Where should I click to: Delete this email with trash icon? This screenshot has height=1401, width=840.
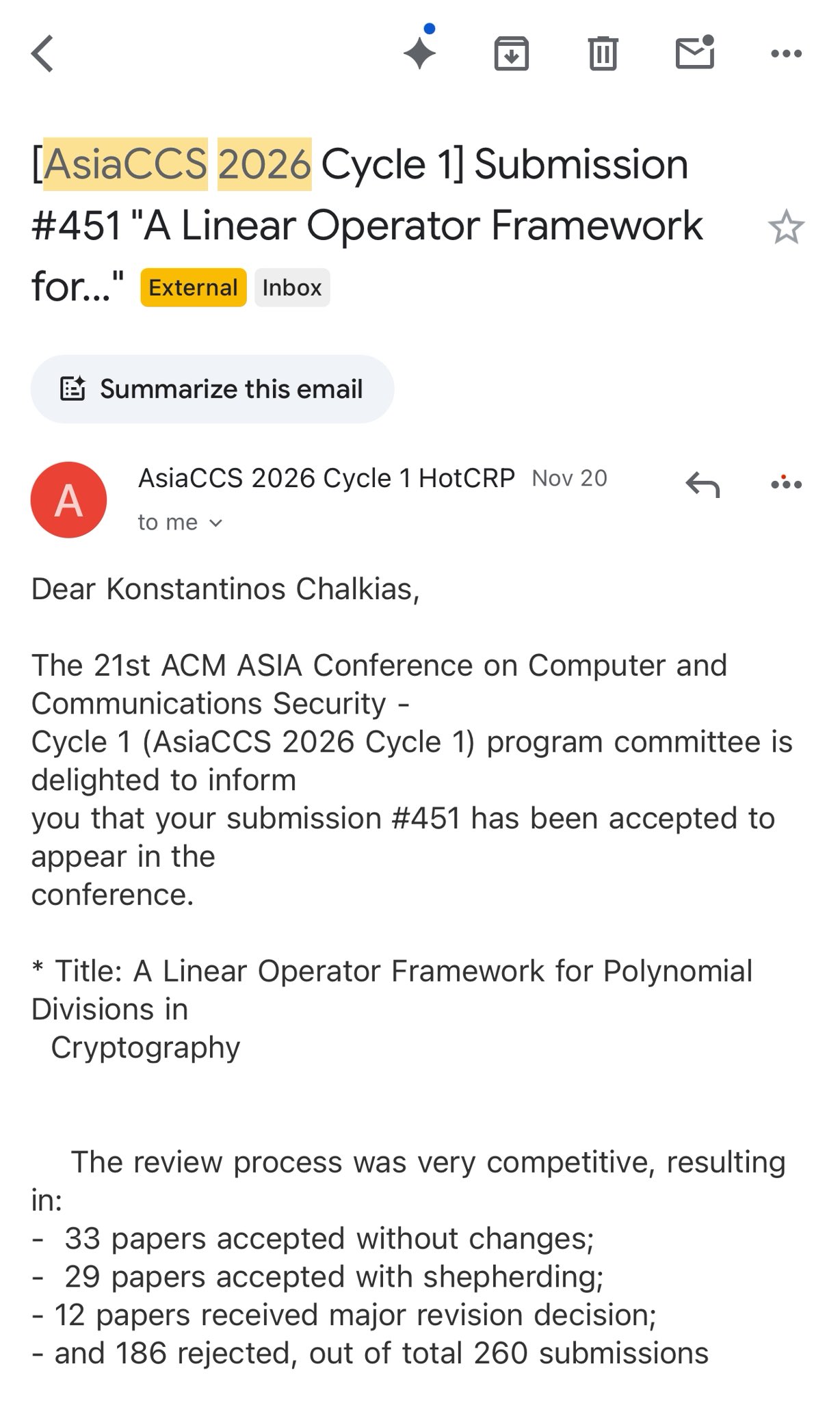[603, 53]
